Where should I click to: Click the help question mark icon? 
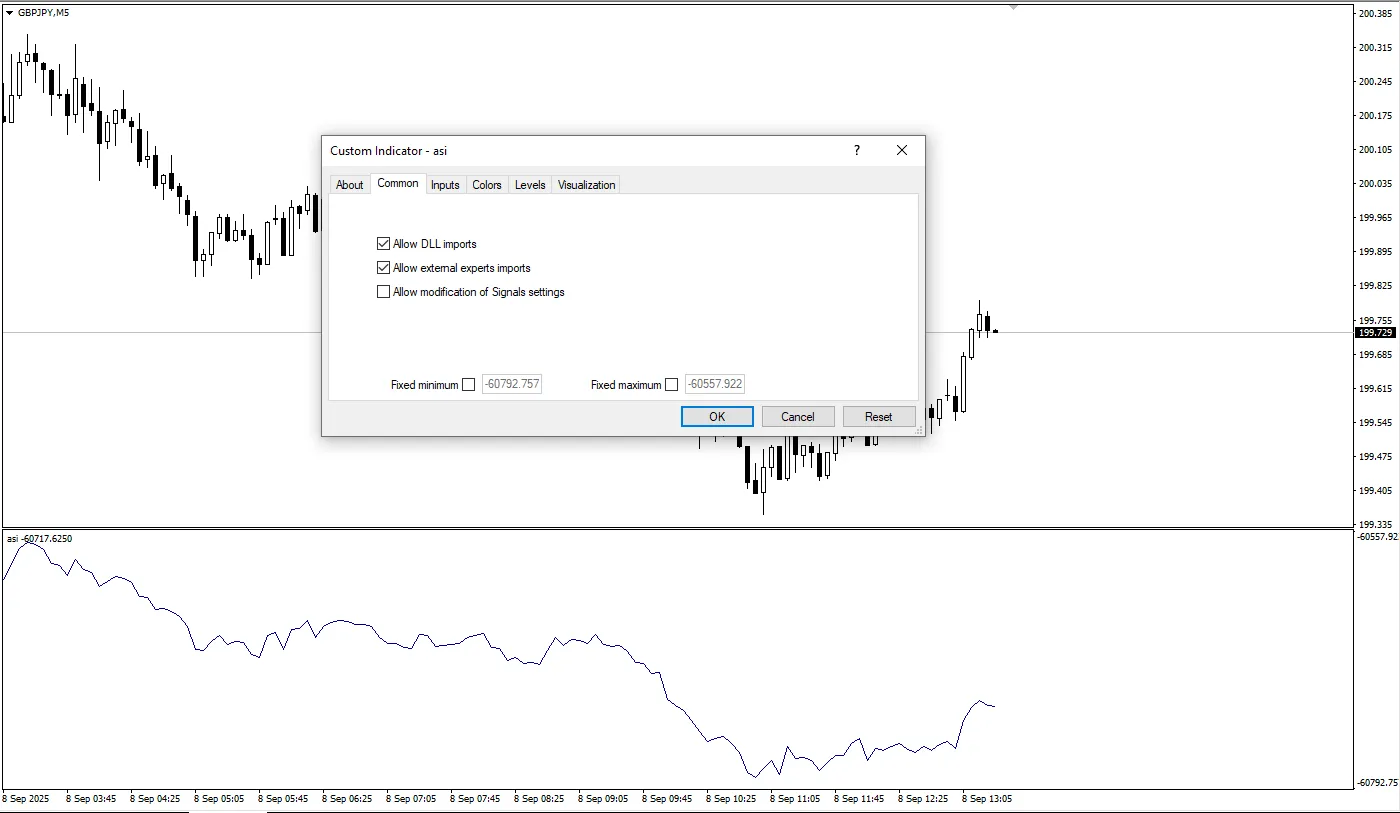pos(856,151)
